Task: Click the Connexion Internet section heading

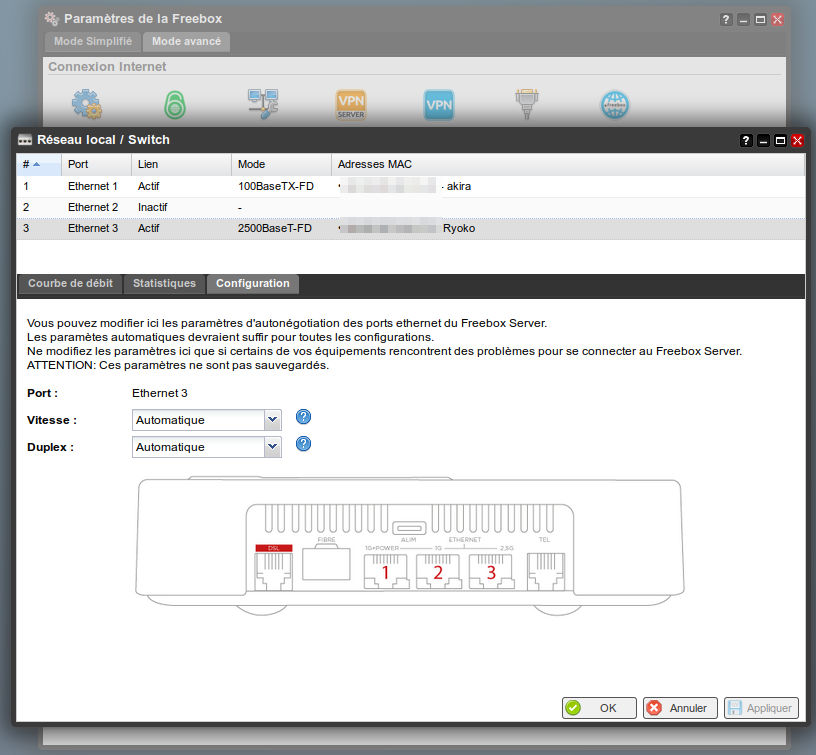Action: [x=107, y=67]
